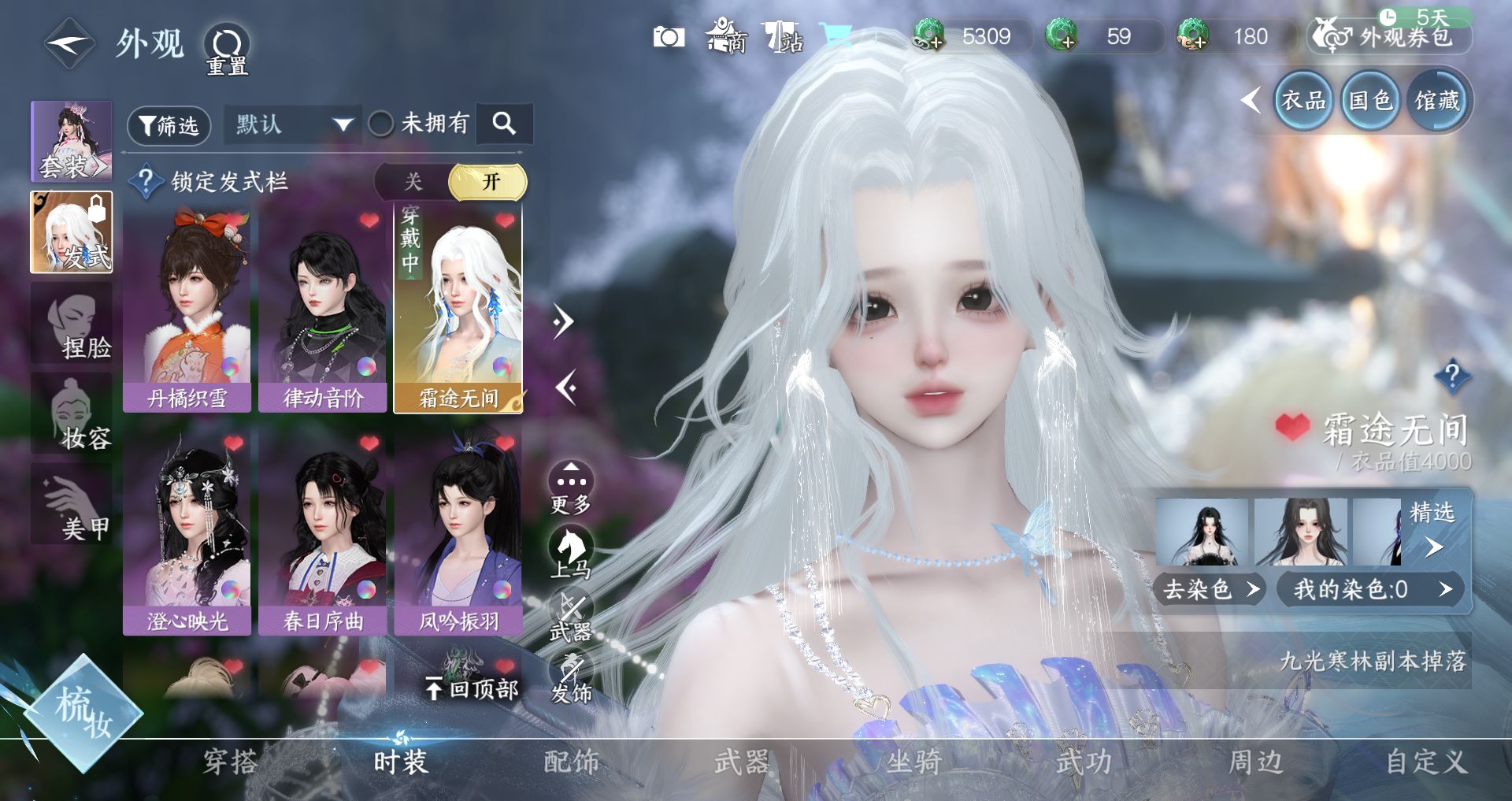Click the 重置 reset icon
The height and width of the screenshot is (801, 1512).
(227, 46)
